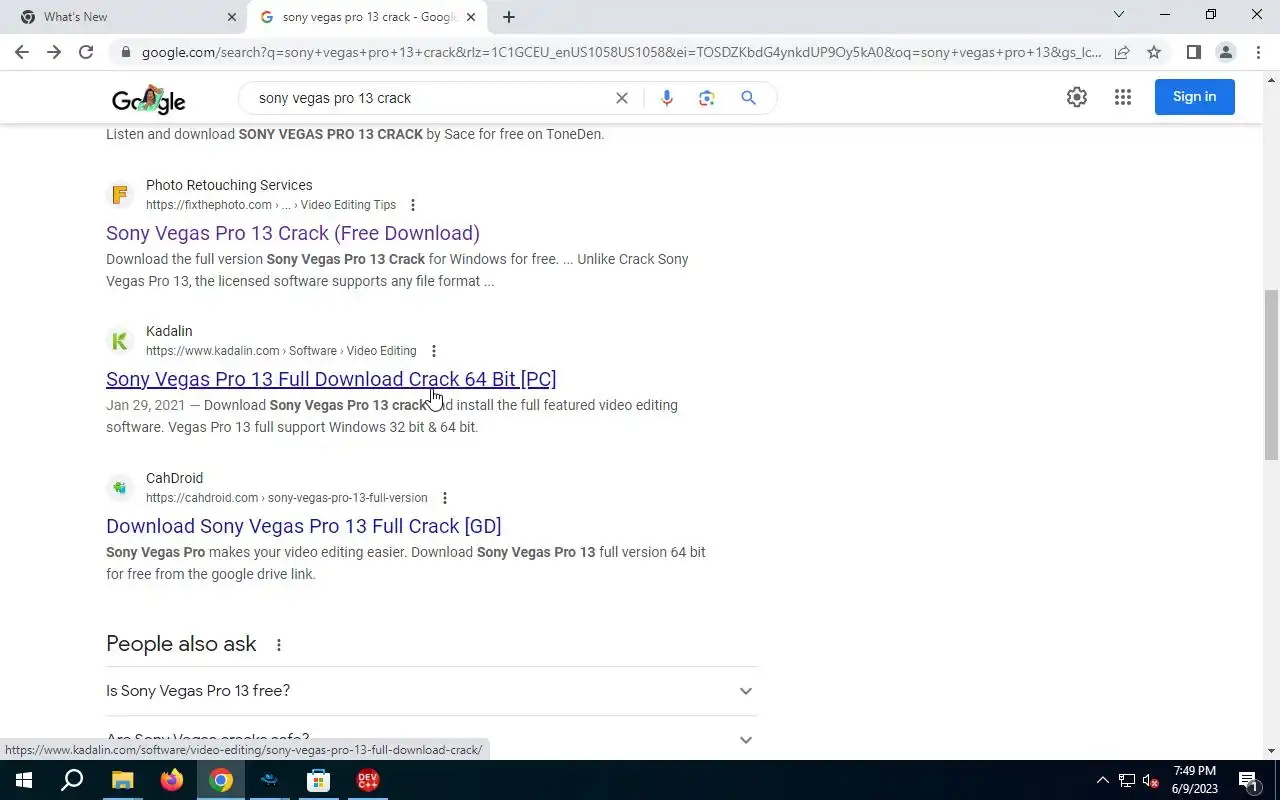1280x800 pixels.
Task: Open the Windows Start menu
Action: click(23, 780)
